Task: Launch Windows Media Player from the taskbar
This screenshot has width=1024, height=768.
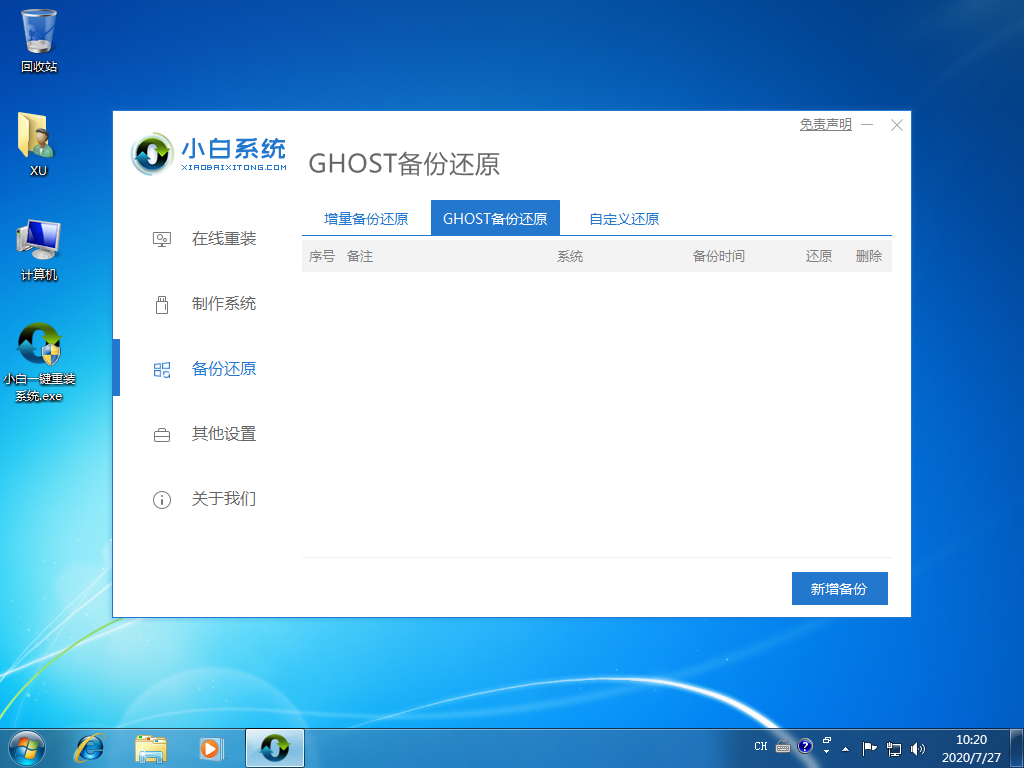Action: coord(211,746)
